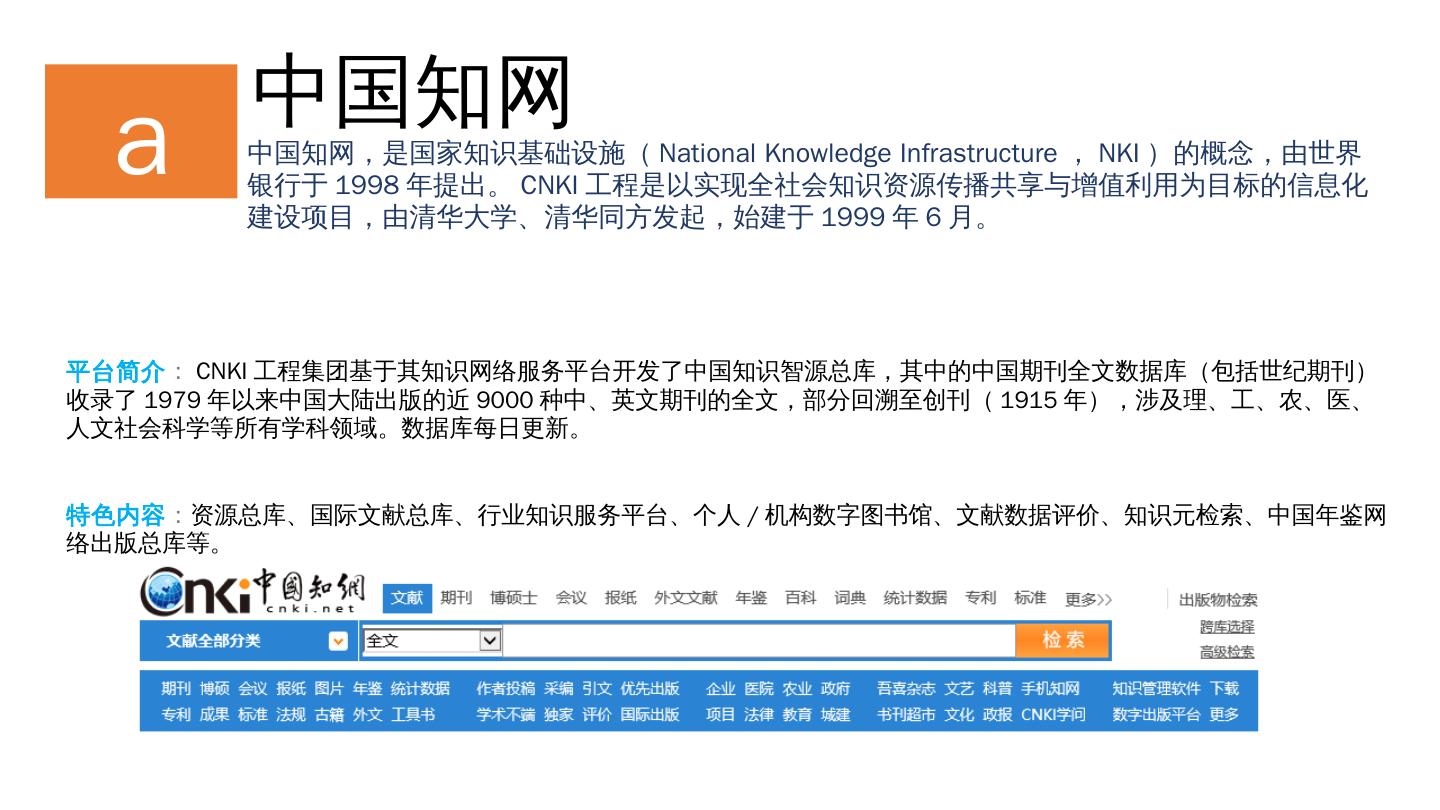
Task: Select the 百科 tab
Action: tap(800, 598)
